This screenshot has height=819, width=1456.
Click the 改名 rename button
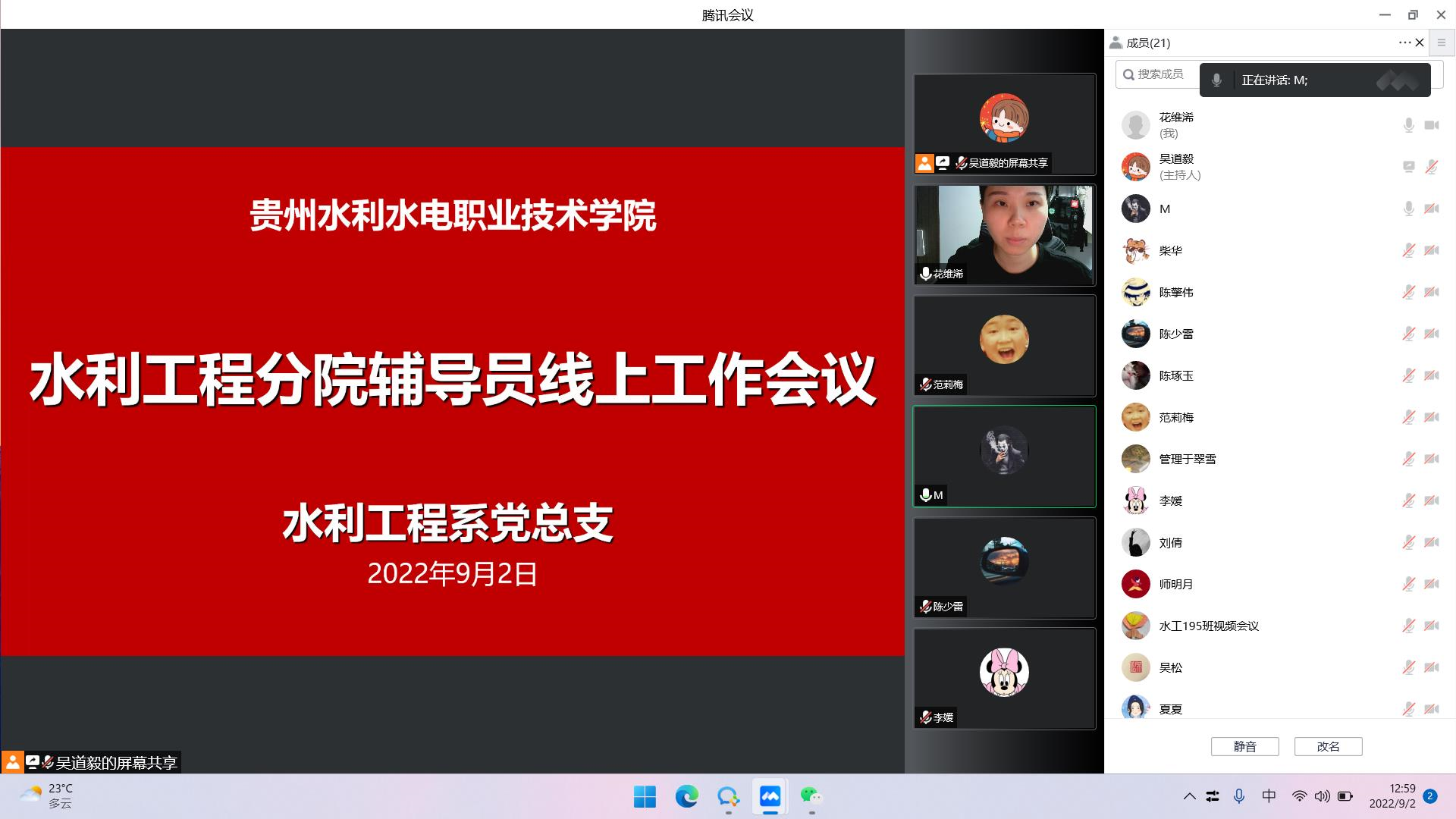tap(1329, 747)
